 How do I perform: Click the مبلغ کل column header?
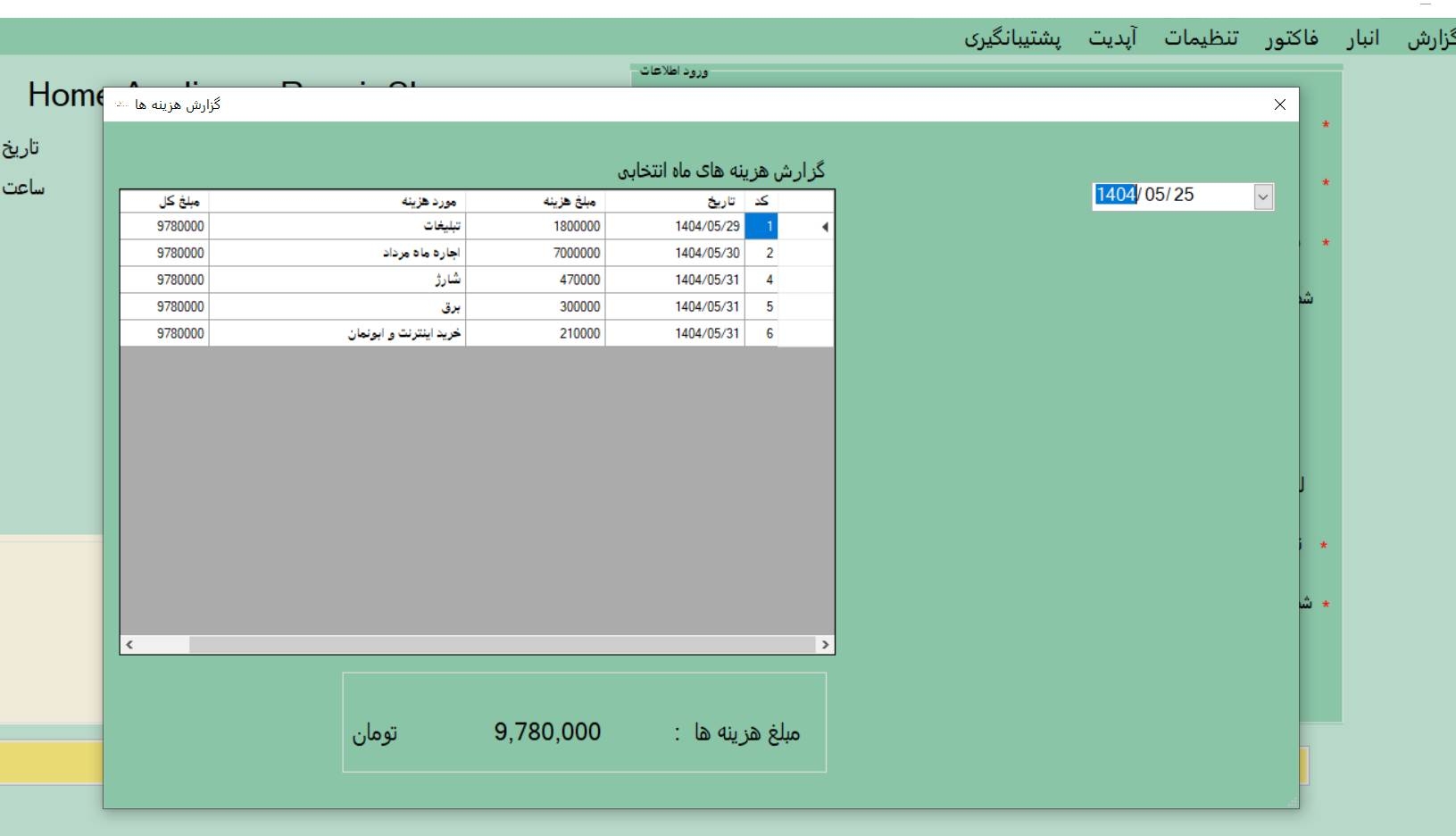[165, 202]
